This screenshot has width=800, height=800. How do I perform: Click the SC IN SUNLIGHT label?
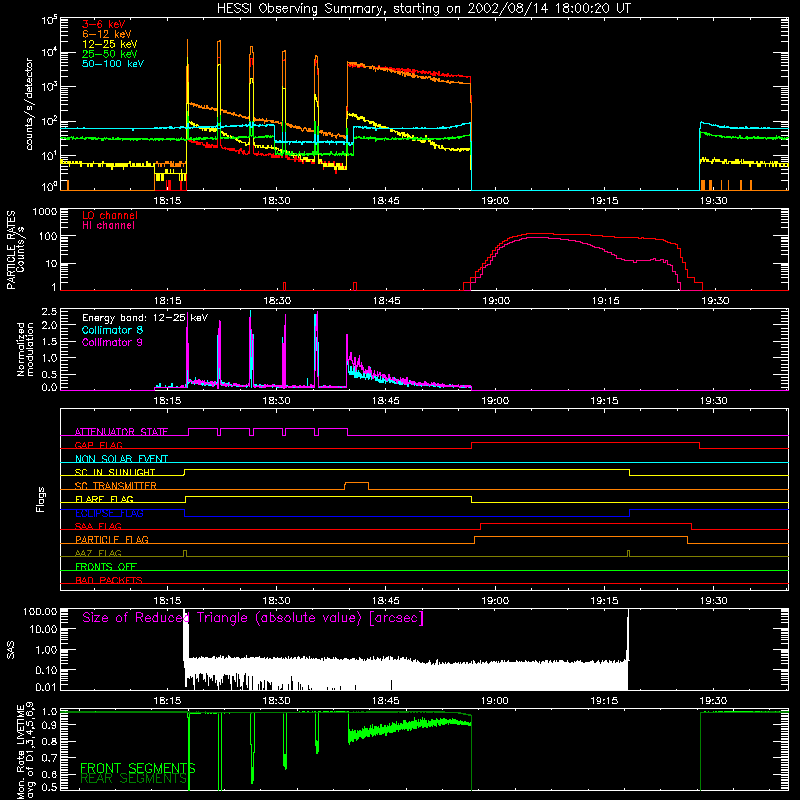pos(115,472)
